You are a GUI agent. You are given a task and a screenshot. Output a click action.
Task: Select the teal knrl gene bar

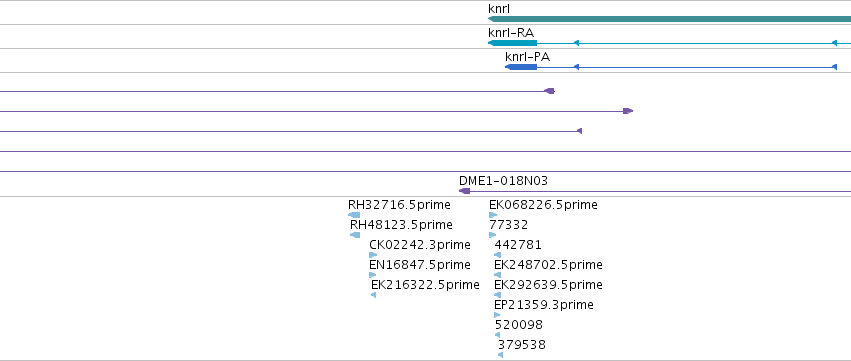click(669, 19)
